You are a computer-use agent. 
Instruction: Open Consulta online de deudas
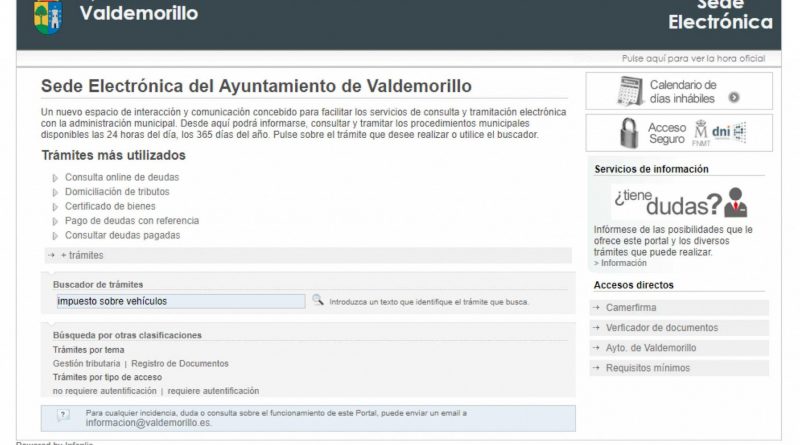pyautogui.click(x=122, y=177)
